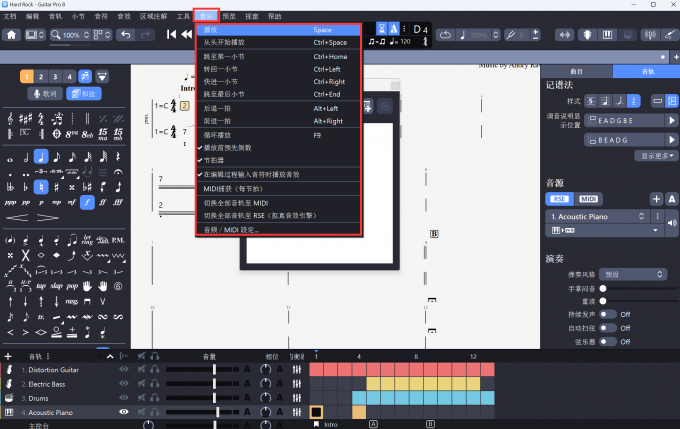Select the forte dynamic symbol
This screenshot has width=680, height=429.
[87, 201]
